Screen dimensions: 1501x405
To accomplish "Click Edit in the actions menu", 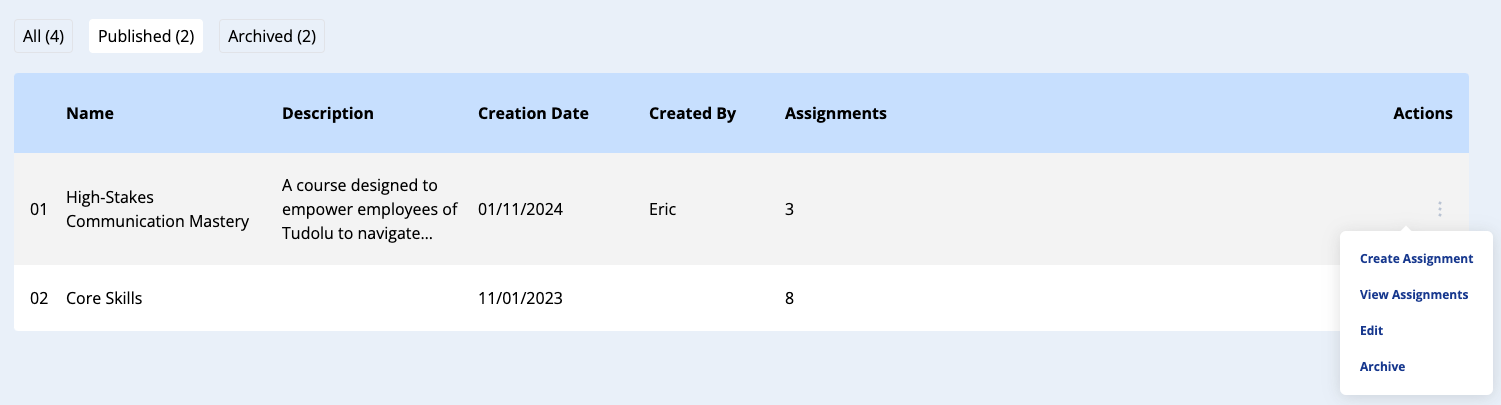I will (1371, 331).
